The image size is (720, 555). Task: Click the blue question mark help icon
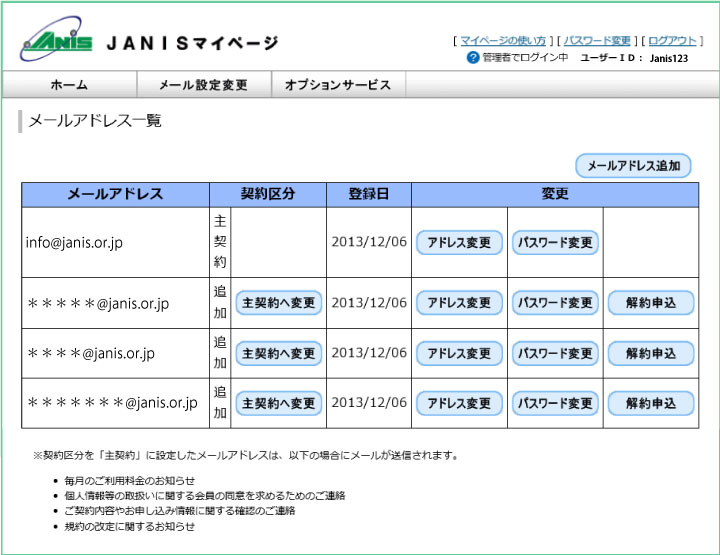(473, 58)
